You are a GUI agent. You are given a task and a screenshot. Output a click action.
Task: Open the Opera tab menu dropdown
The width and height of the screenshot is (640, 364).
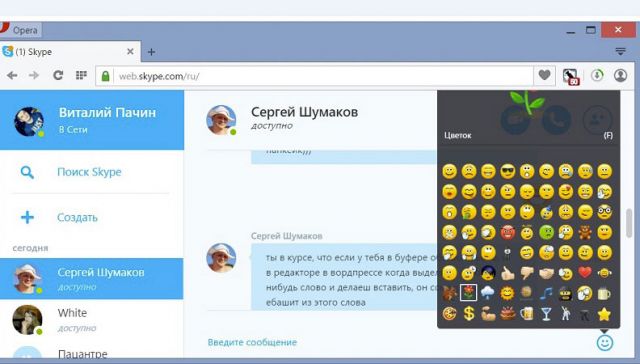tap(620, 51)
